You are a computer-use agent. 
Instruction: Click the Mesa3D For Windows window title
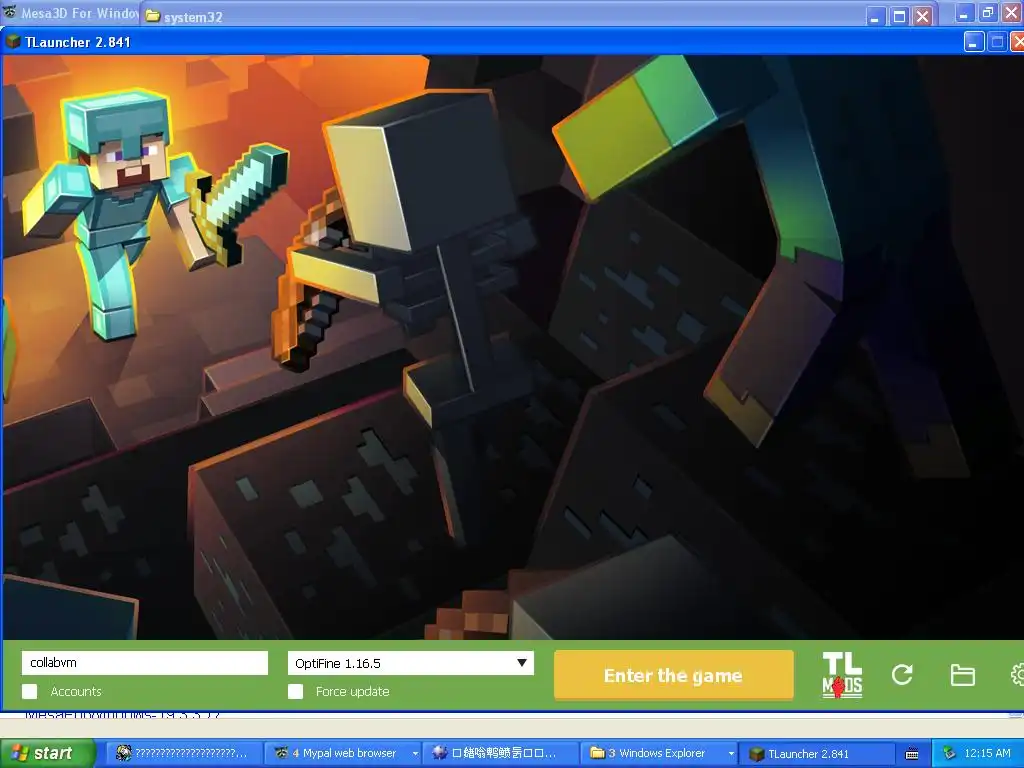tap(79, 13)
